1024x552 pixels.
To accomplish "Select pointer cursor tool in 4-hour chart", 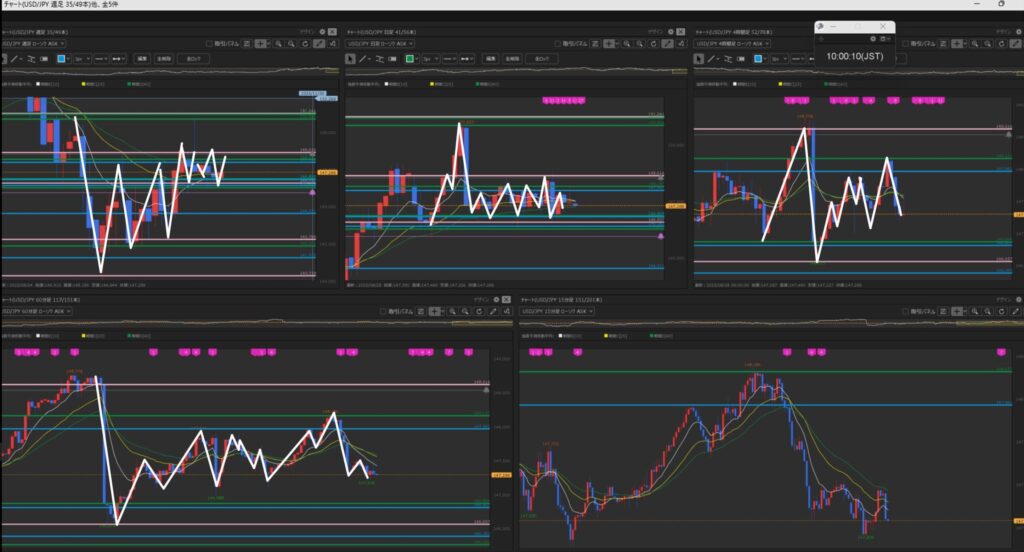I will (699, 59).
